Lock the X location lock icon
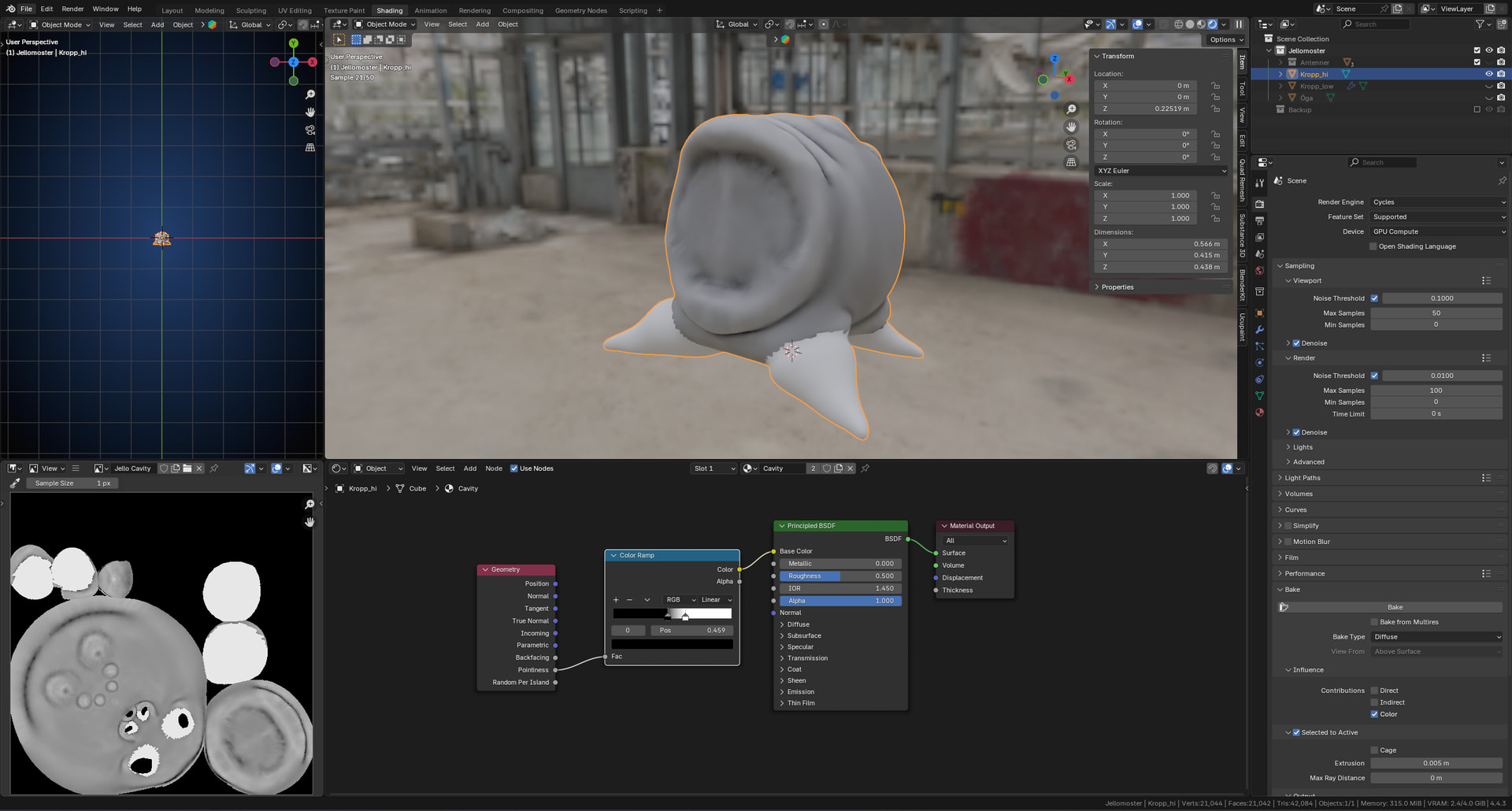Screen dimensions: 1512x811 pyautogui.click(x=1216, y=86)
